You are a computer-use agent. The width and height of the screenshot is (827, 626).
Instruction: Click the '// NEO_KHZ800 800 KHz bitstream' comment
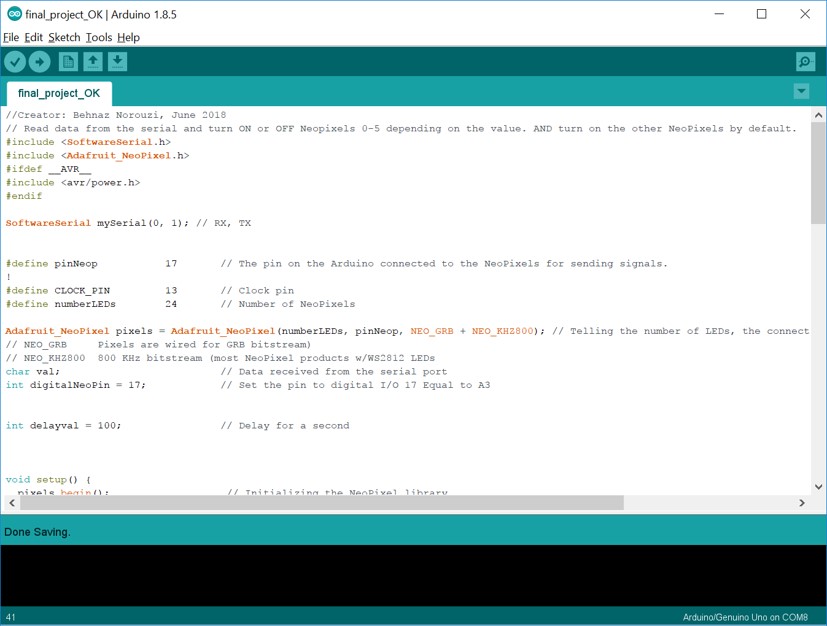pyautogui.click(x=220, y=358)
